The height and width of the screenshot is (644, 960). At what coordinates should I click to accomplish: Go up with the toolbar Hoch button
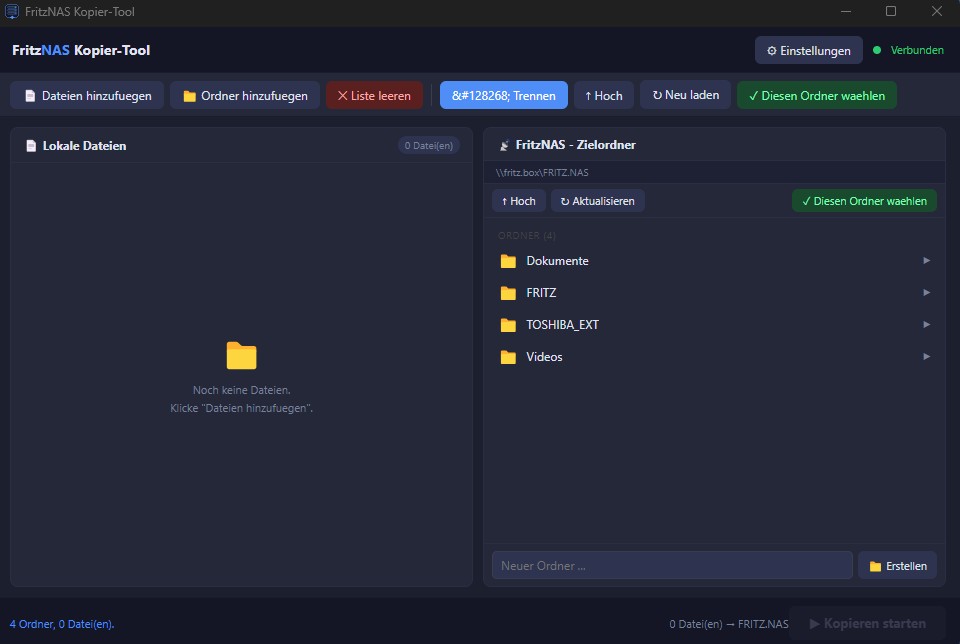(604, 95)
